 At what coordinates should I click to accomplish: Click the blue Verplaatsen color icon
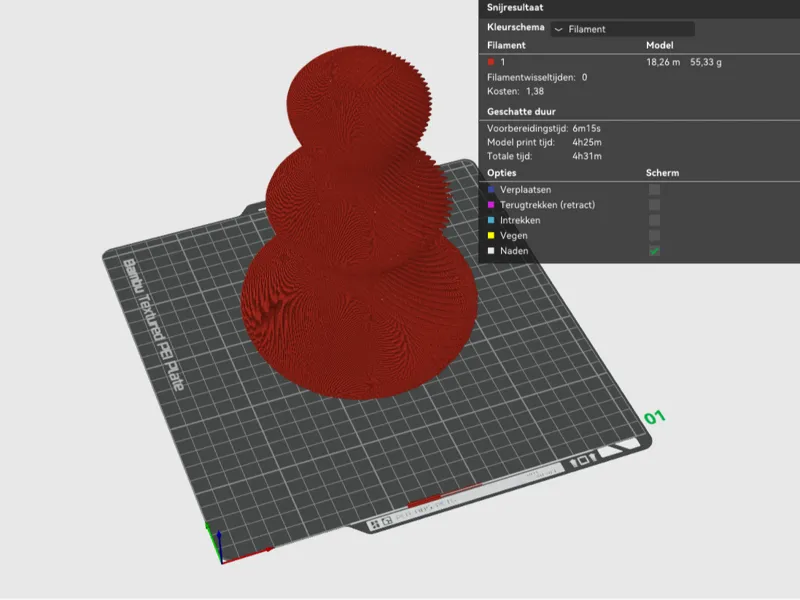491,189
